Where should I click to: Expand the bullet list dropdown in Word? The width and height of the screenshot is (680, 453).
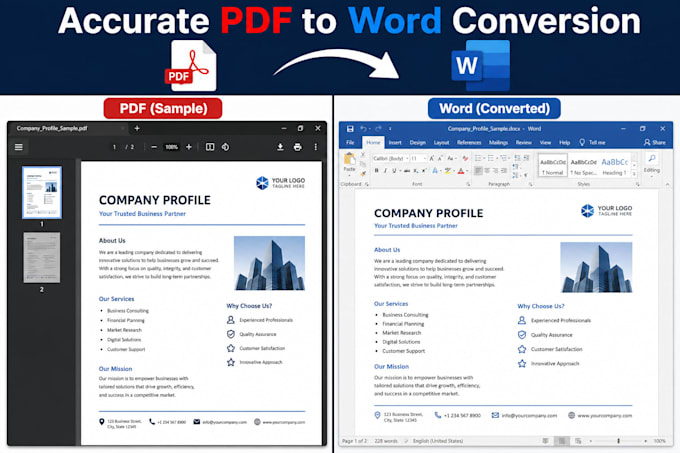pos(484,158)
